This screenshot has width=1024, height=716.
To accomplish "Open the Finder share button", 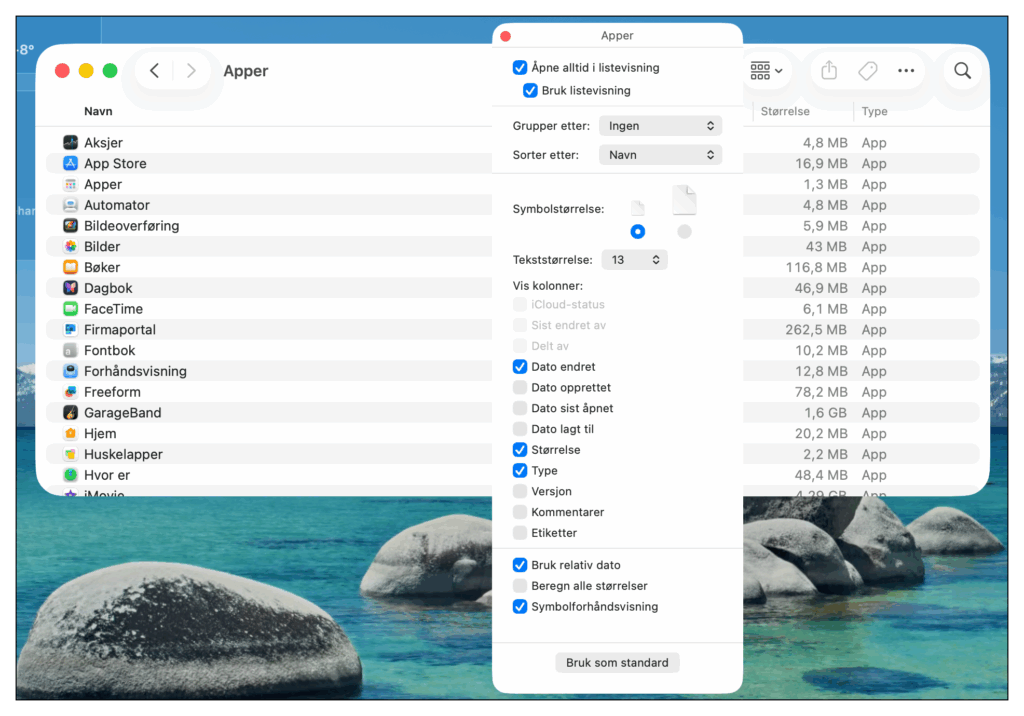I will (829, 71).
